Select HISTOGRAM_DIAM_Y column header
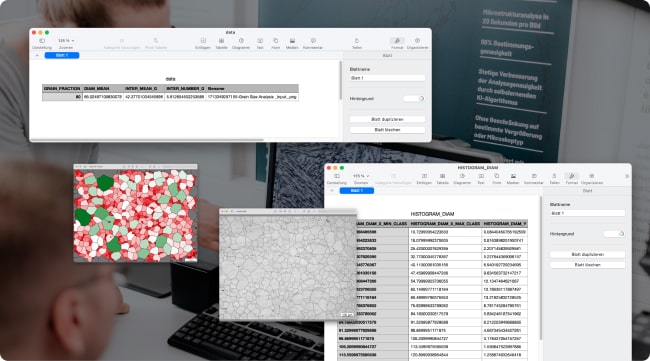 tap(504, 224)
